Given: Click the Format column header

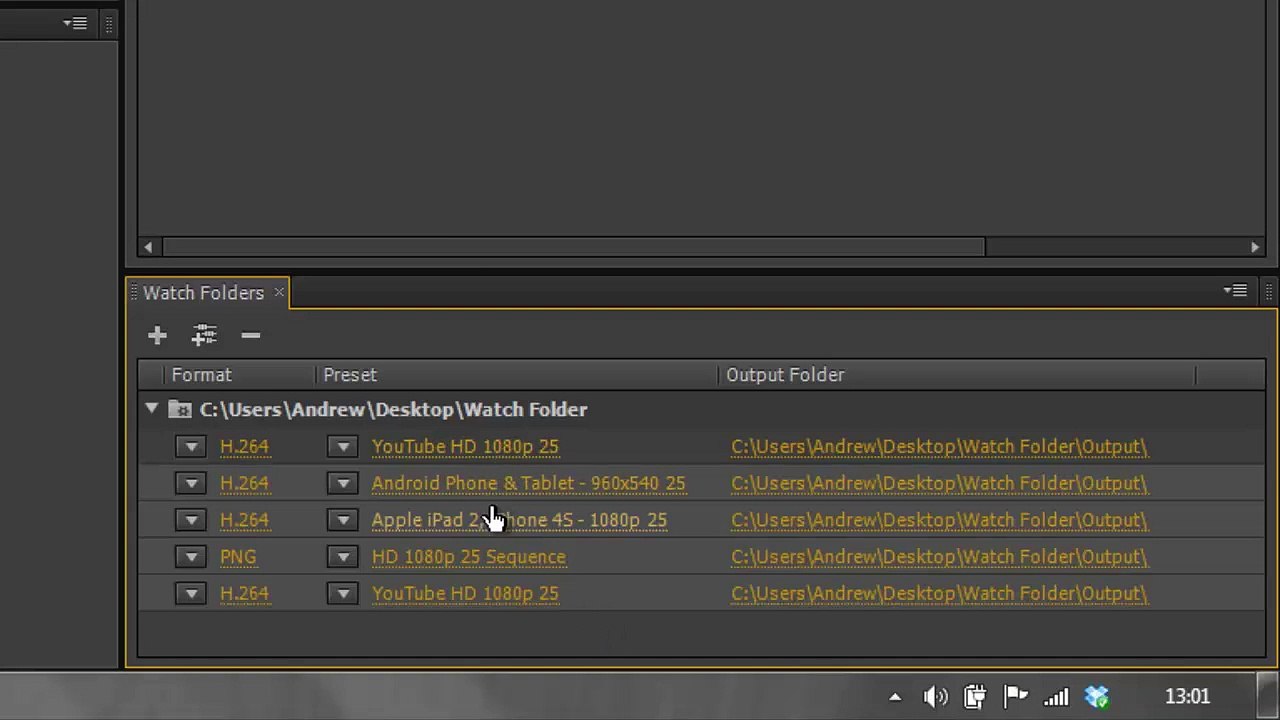Looking at the screenshot, I should coord(201,375).
